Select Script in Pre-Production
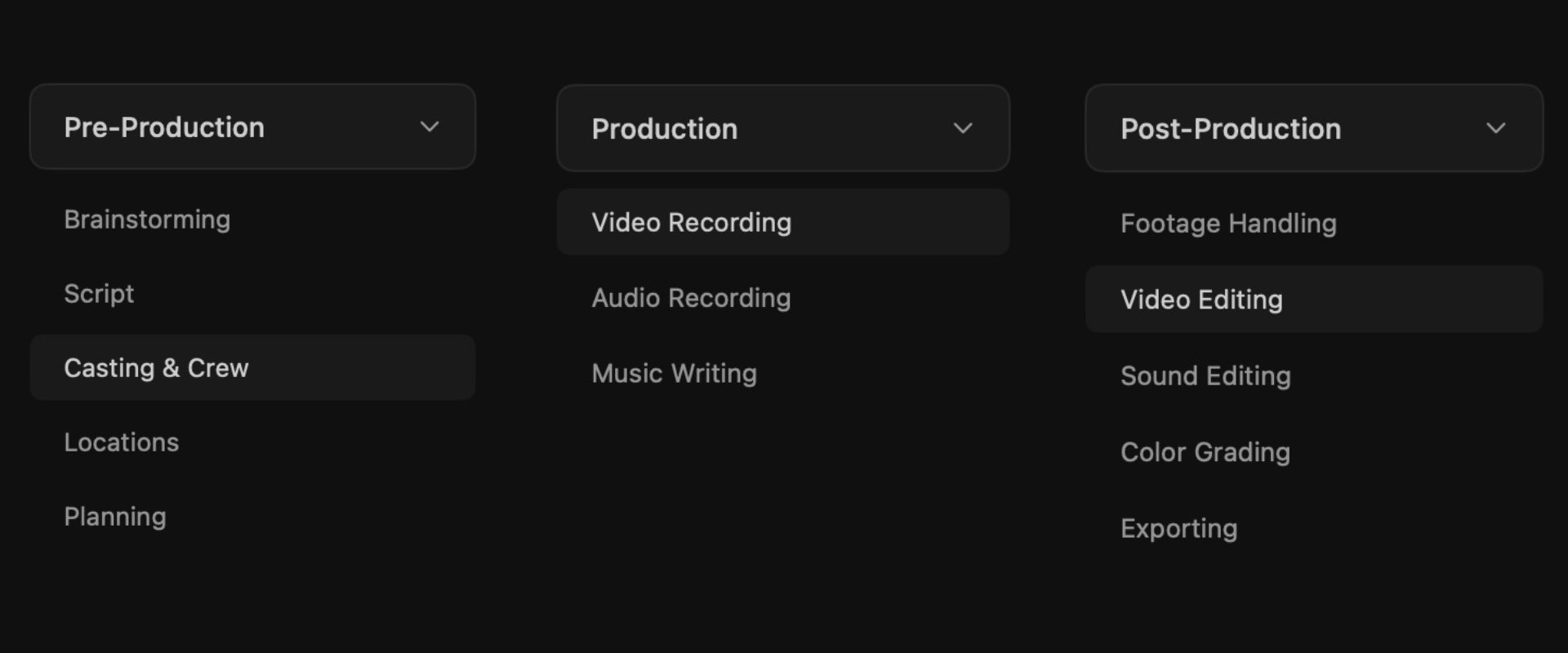The image size is (1568, 653). point(99,294)
